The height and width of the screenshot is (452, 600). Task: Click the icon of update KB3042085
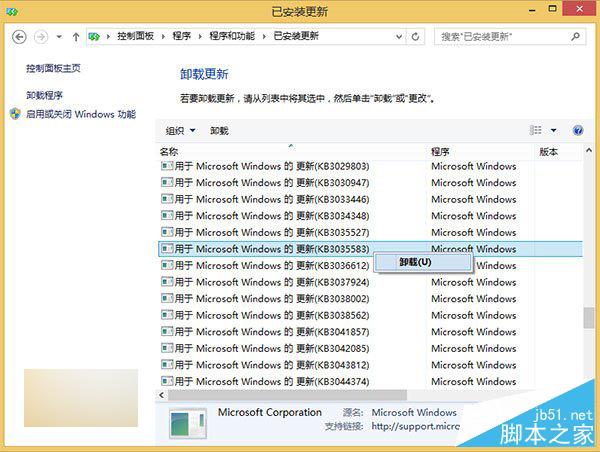point(167,348)
